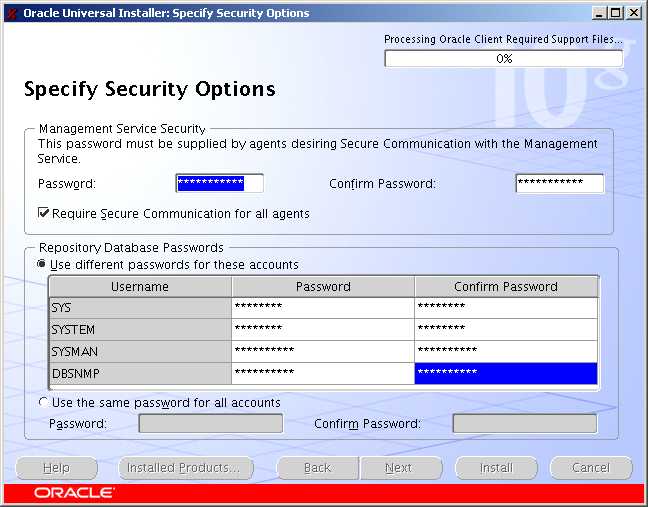Select the SYSTEM confirm password cell
This screenshot has width=648, height=507.
[x=505, y=329]
